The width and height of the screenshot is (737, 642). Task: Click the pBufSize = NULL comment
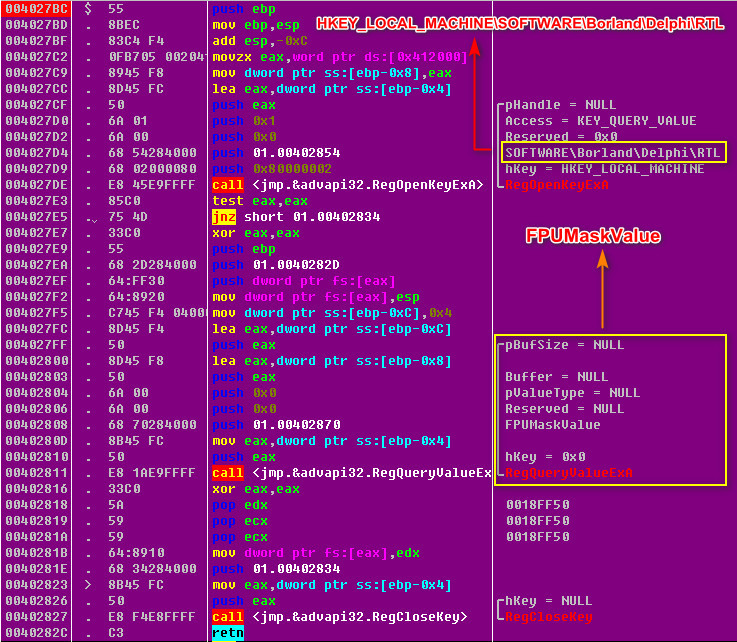[564, 345]
